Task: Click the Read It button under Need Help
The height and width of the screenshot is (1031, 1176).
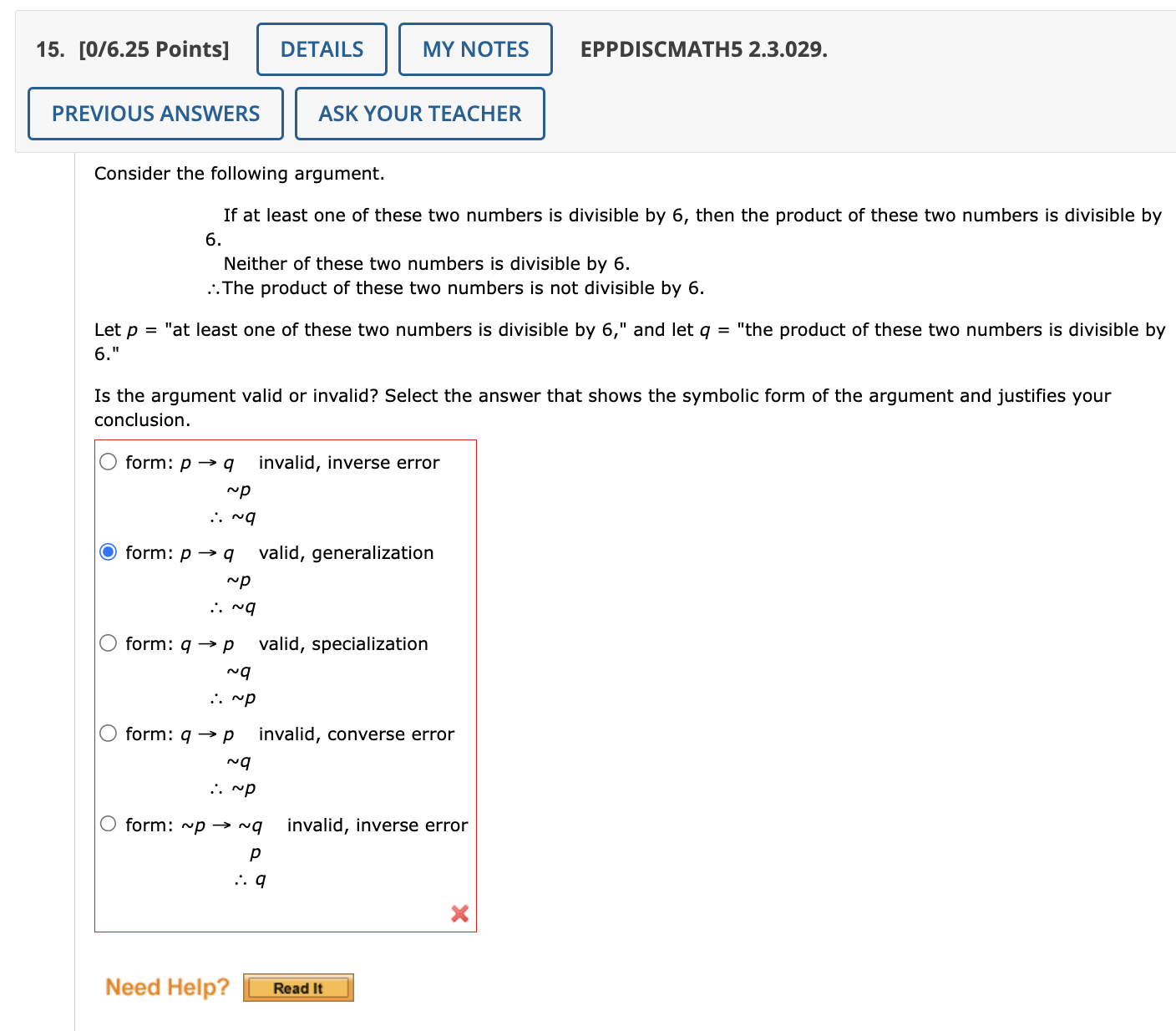Action: pos(298,988)
